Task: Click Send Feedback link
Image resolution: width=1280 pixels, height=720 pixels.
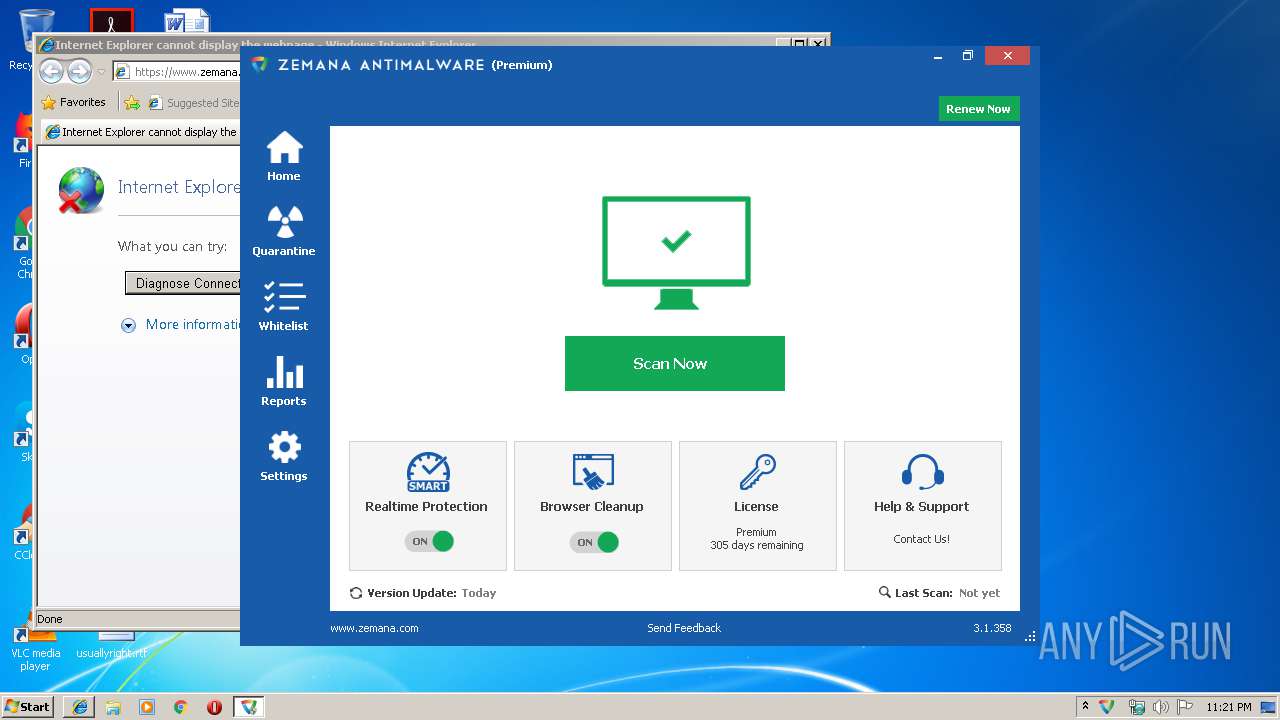Action: click(x=684, y=628)
